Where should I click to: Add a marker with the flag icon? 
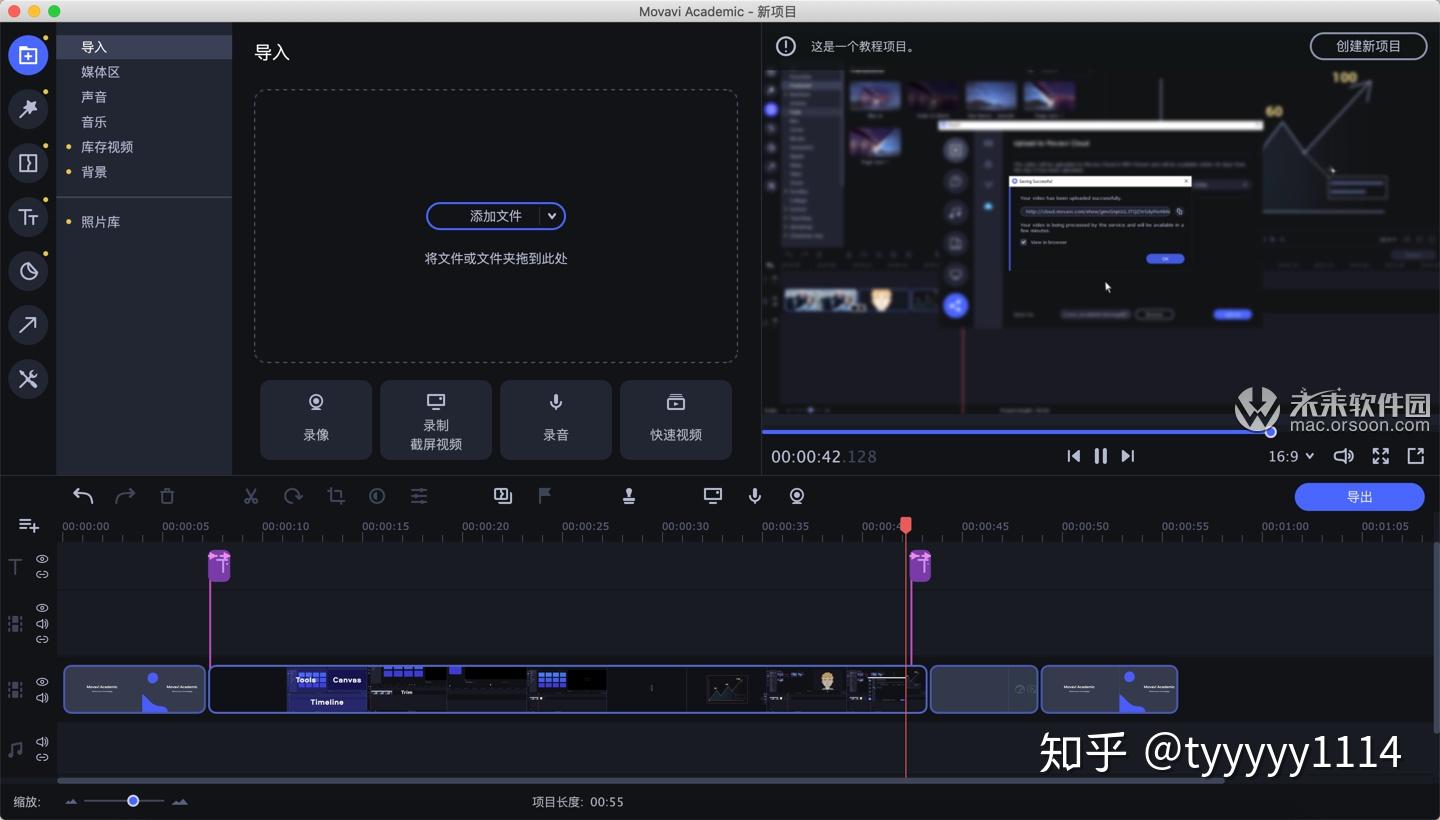(x=545, y=495)
